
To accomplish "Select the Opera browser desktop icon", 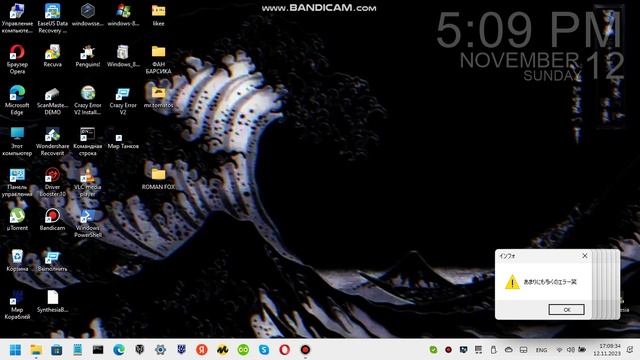I will [x=17, y=59].
